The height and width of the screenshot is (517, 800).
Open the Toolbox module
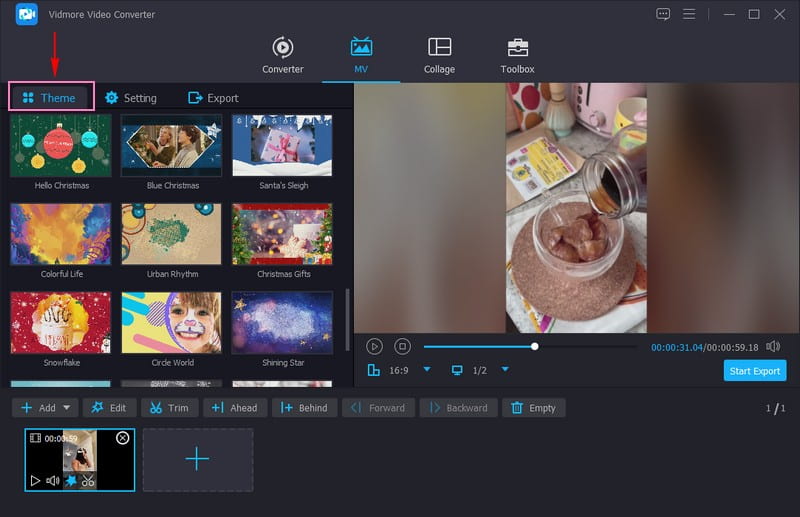(x=517, y=55)
